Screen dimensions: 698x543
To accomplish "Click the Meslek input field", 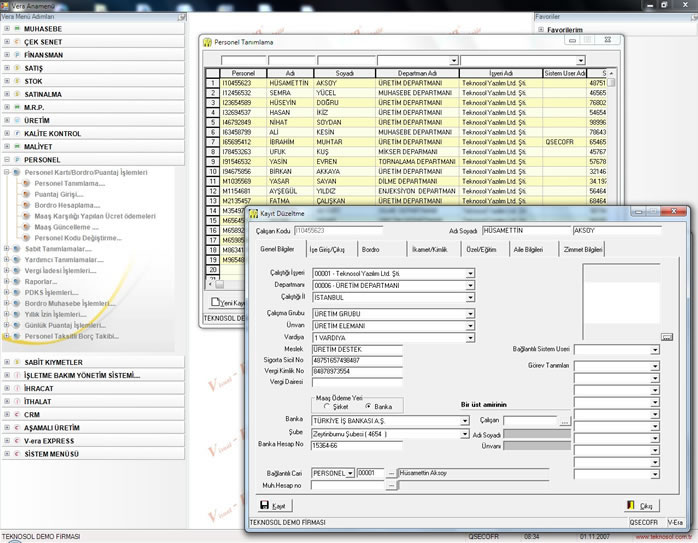I will click(357, 350).
